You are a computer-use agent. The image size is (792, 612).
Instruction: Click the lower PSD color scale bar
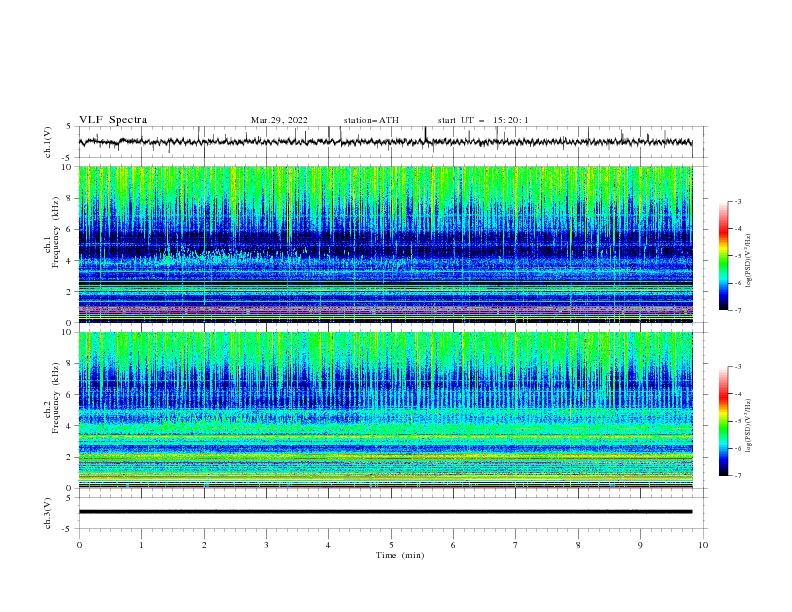(x=723, y=421)
